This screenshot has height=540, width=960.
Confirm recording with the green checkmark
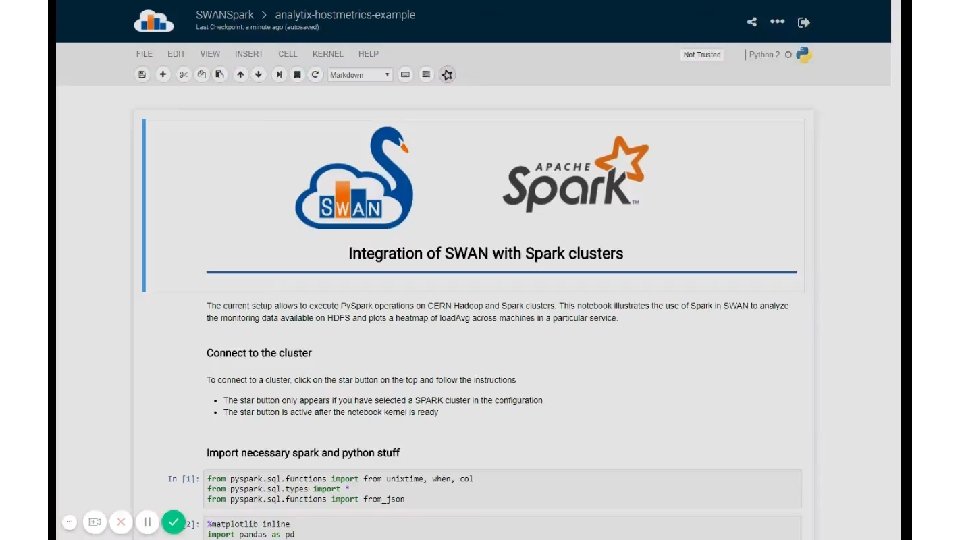pyautogui.click(x=174, y=522)
